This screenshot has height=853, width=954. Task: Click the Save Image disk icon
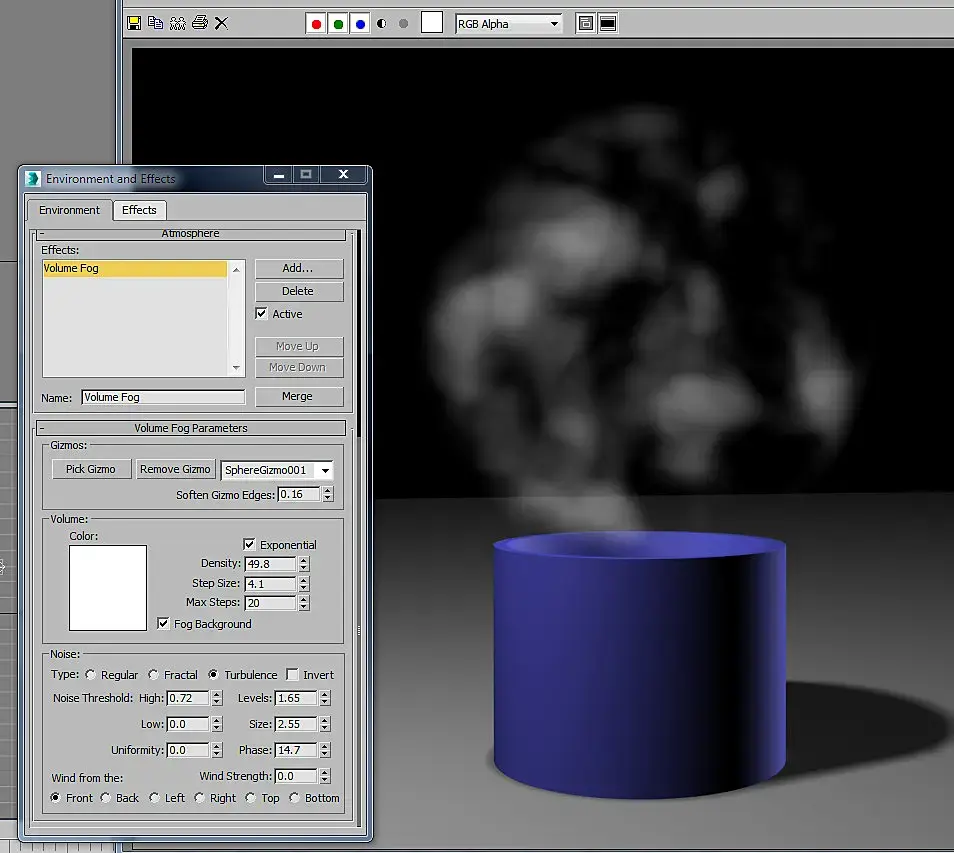[135, 23]
